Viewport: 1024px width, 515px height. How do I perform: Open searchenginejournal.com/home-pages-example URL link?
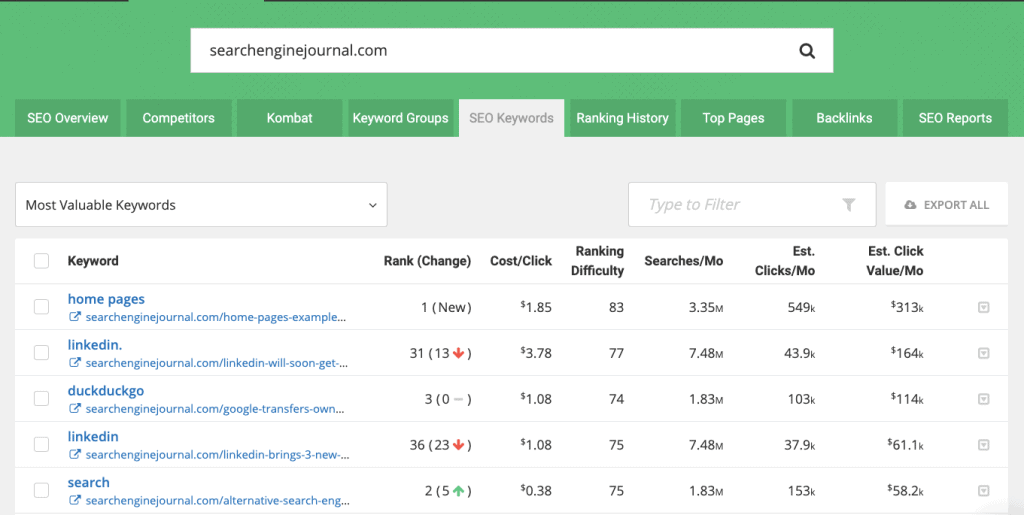[x=216, y=317]
